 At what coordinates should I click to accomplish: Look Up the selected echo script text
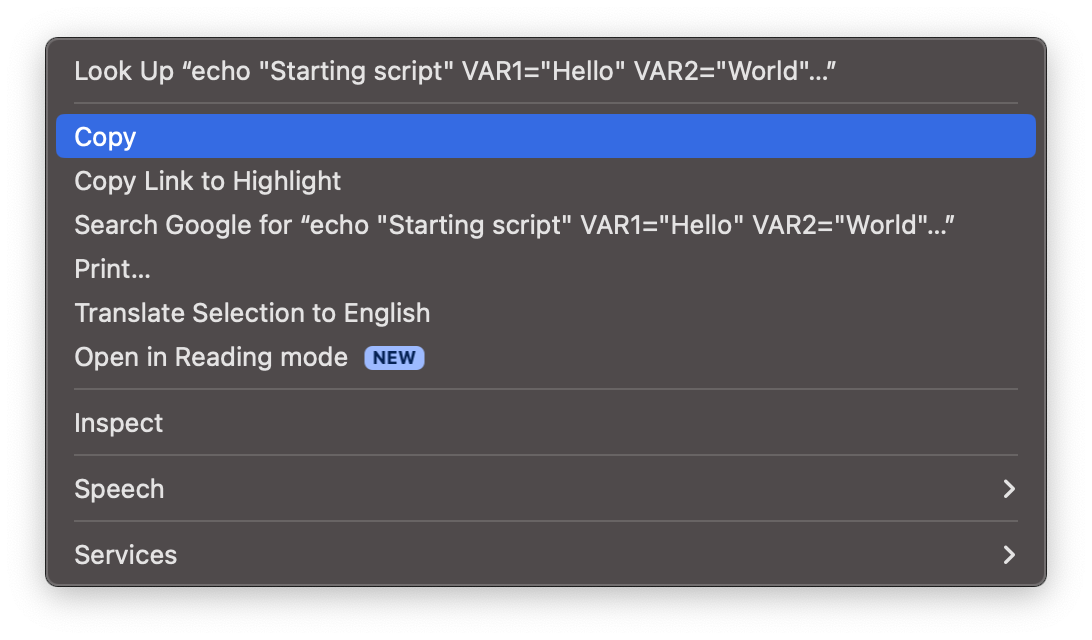tap(454, 72)
